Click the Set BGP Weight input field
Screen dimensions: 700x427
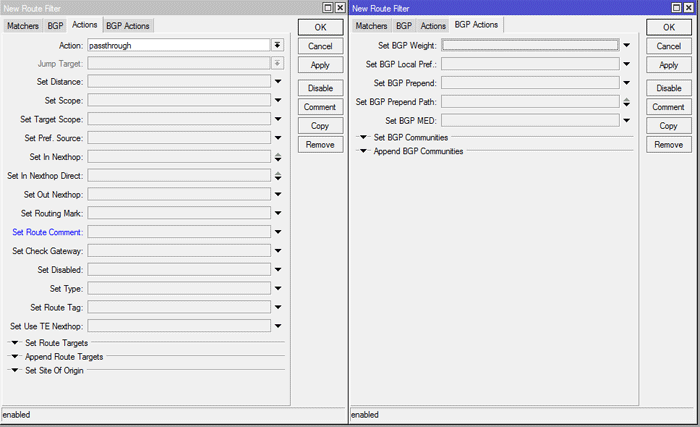click(530, 45)
